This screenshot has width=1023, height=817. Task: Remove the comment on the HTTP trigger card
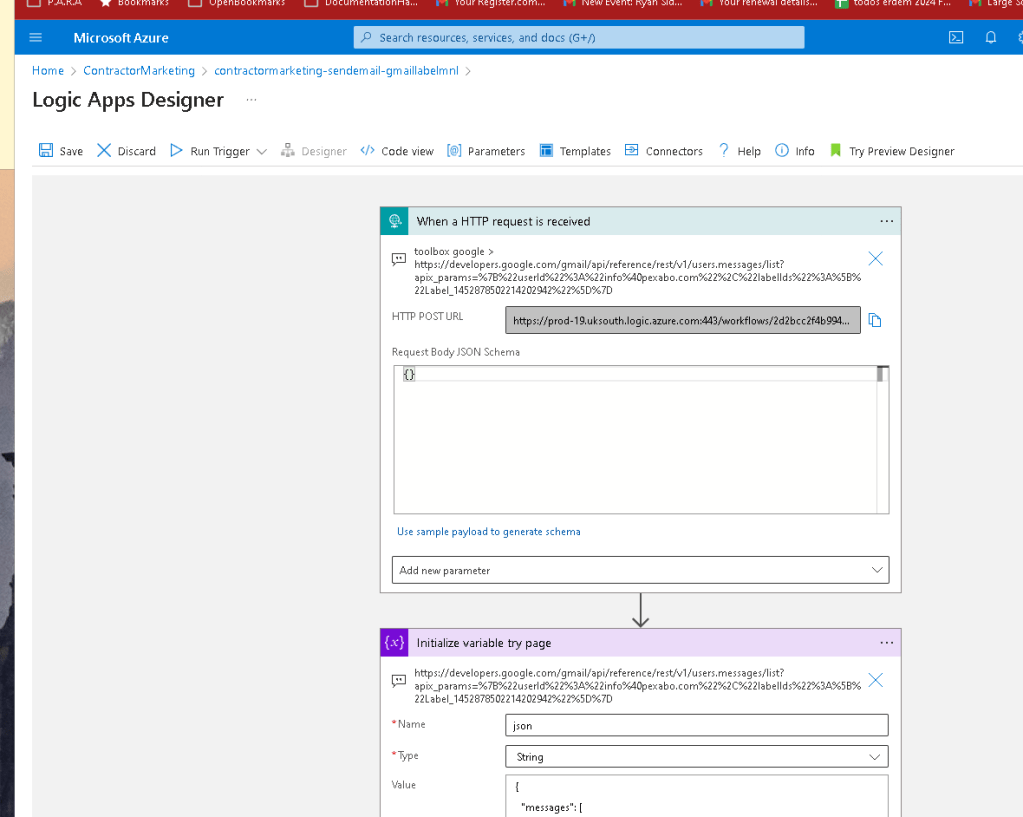(x=876, y=258)
